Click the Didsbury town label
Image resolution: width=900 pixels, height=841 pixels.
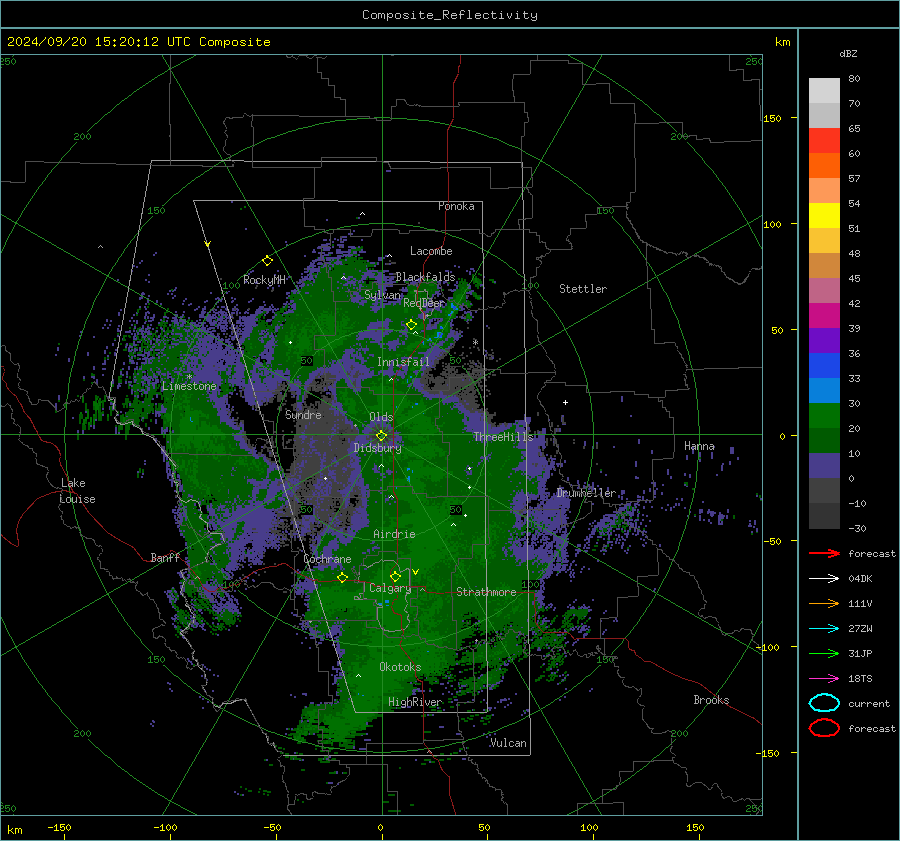pyautogui.click(x=377, y=448)
